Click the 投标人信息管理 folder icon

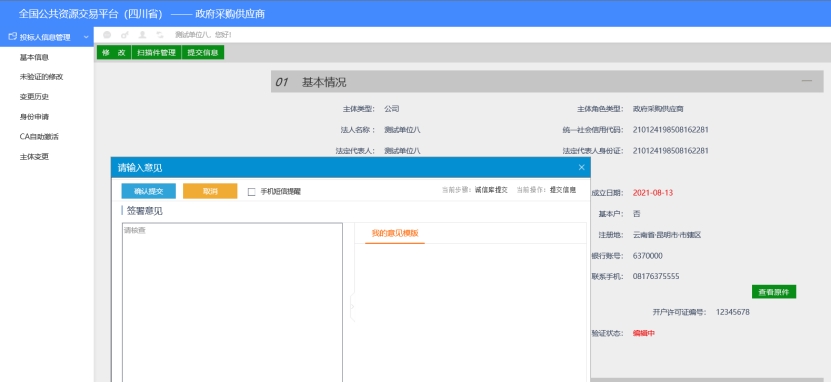click(x=13, y=37)
